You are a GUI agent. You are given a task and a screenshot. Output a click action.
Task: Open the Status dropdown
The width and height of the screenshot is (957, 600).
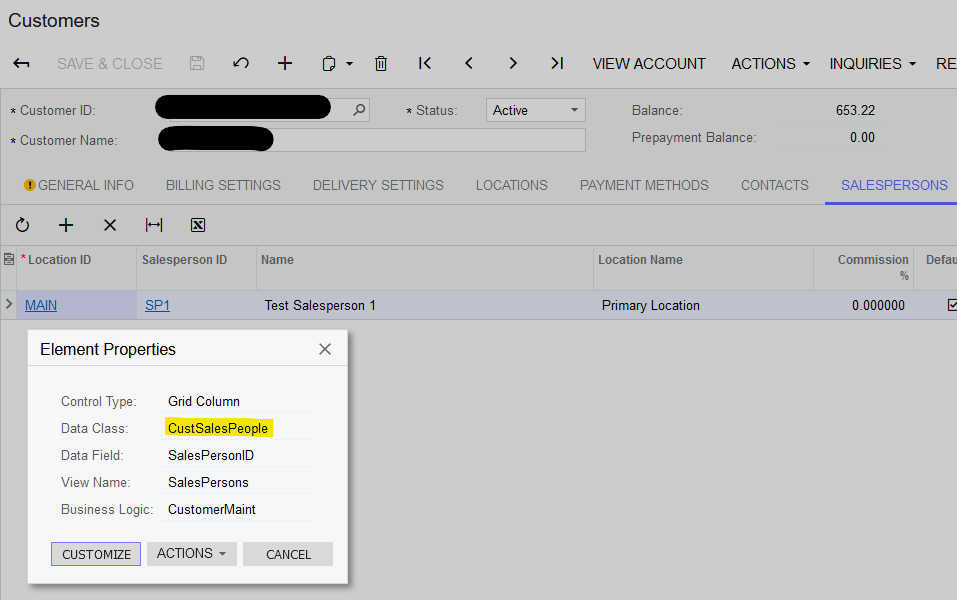[x=535, y=110]
